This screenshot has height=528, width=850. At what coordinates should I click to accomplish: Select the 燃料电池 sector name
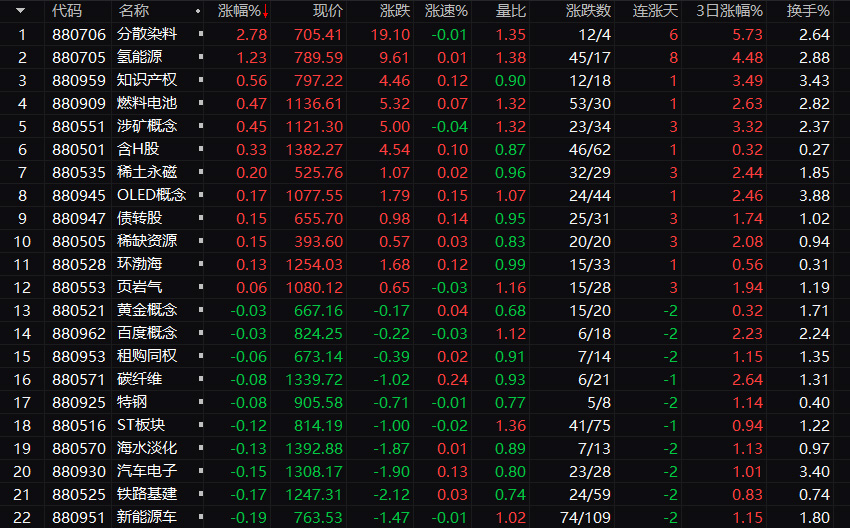point(147,103)
